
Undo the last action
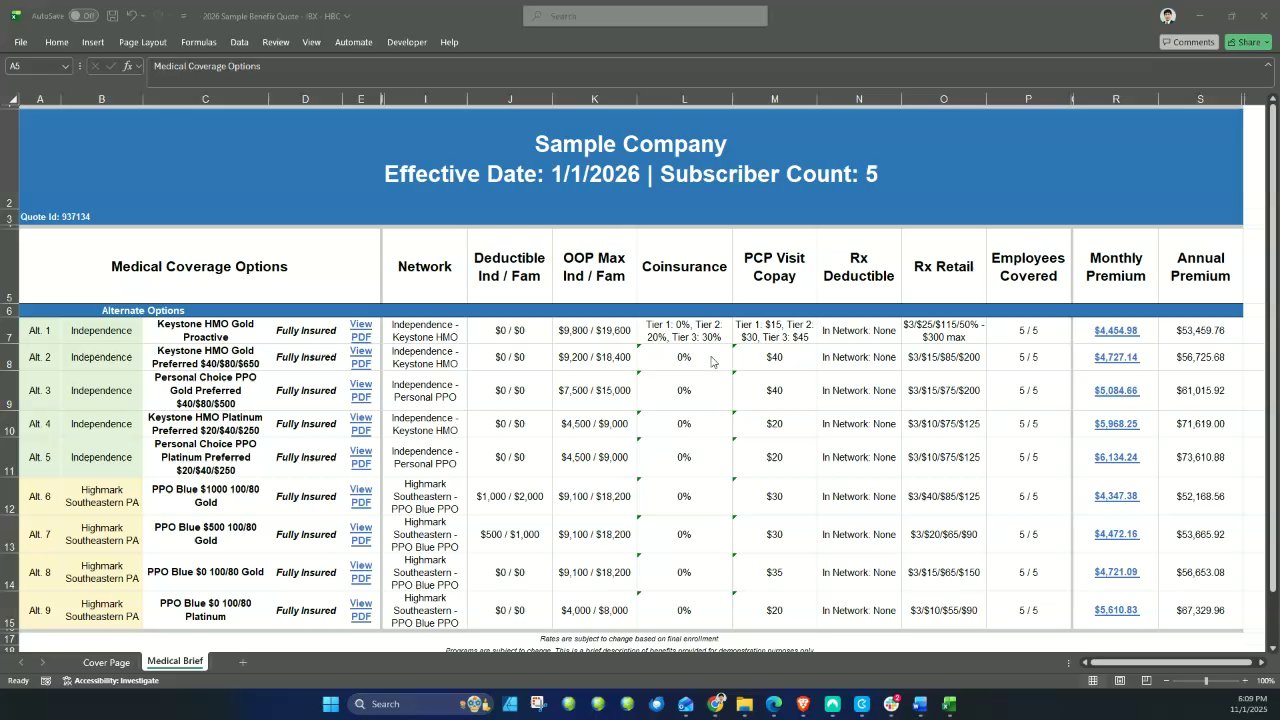click(131, 16)
